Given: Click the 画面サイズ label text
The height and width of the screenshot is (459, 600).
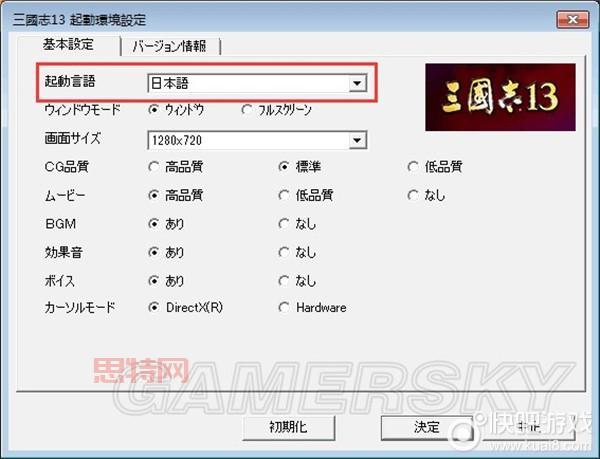Looking at the screenshot, I should pyautogui.click(x=73, y=138).
